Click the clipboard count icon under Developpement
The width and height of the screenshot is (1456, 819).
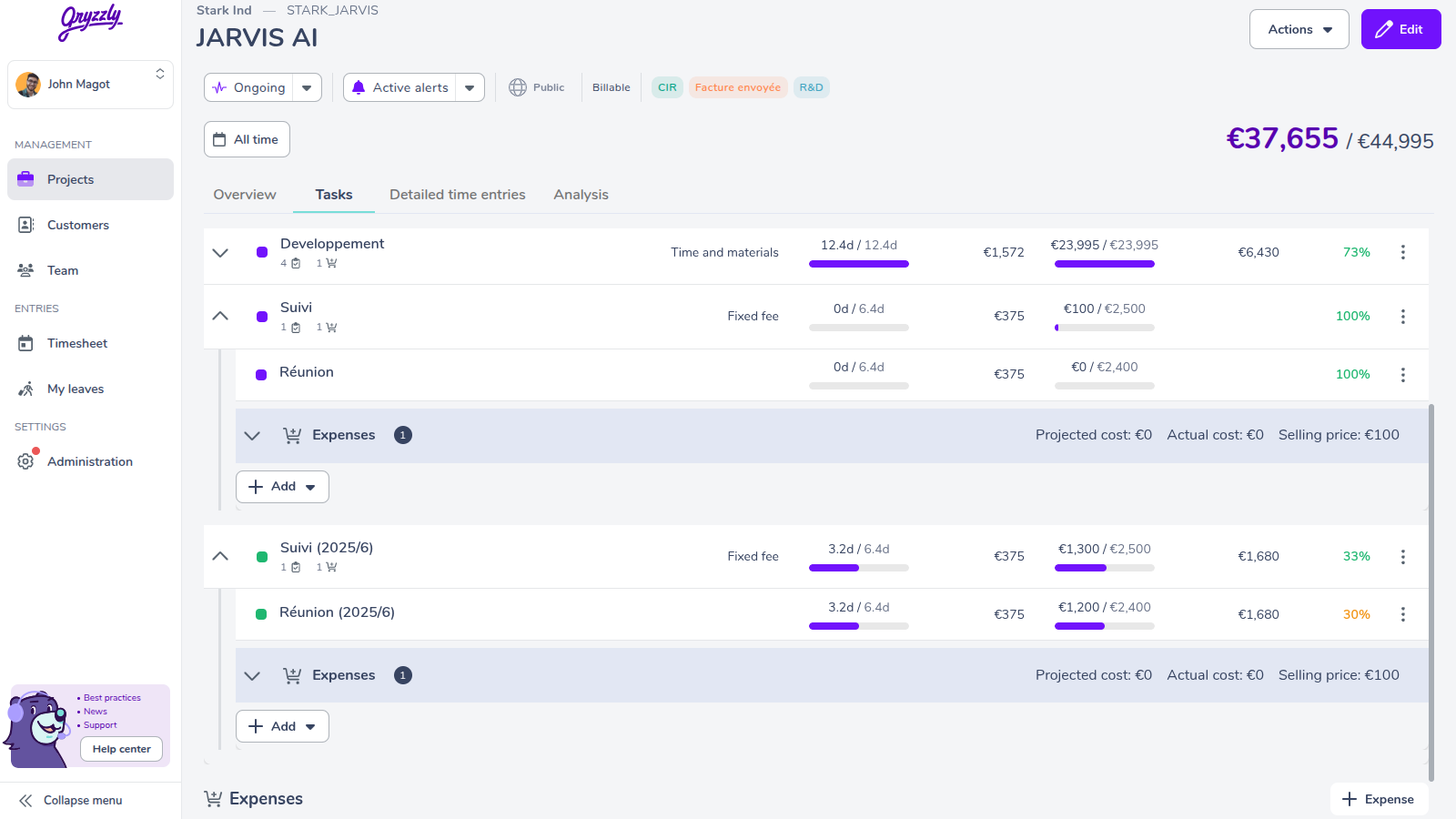pyautogui.click(x=296, y=263)
